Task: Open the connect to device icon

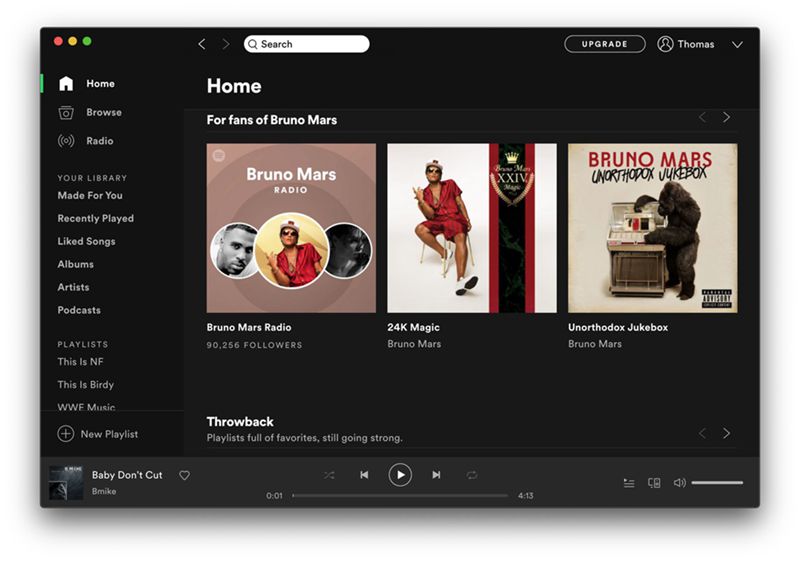Action: click(x=654, y=482)
